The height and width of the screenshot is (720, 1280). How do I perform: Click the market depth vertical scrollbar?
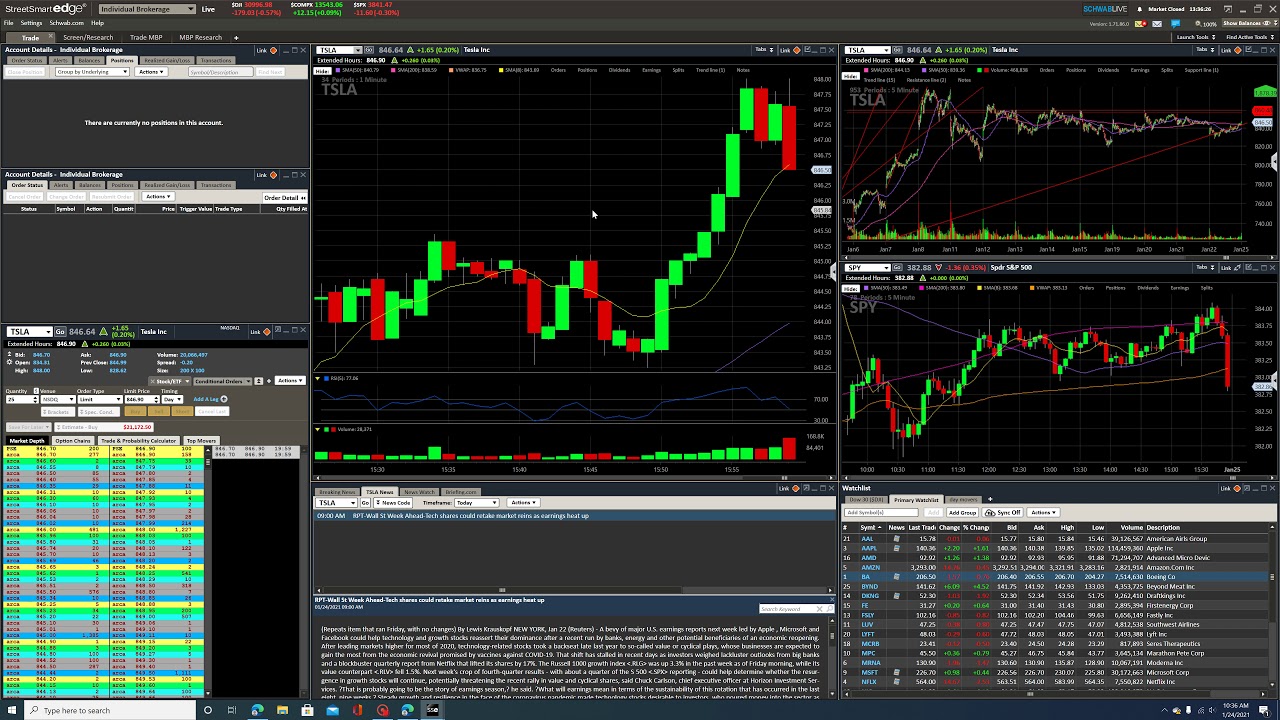click(x=208, y=572)
